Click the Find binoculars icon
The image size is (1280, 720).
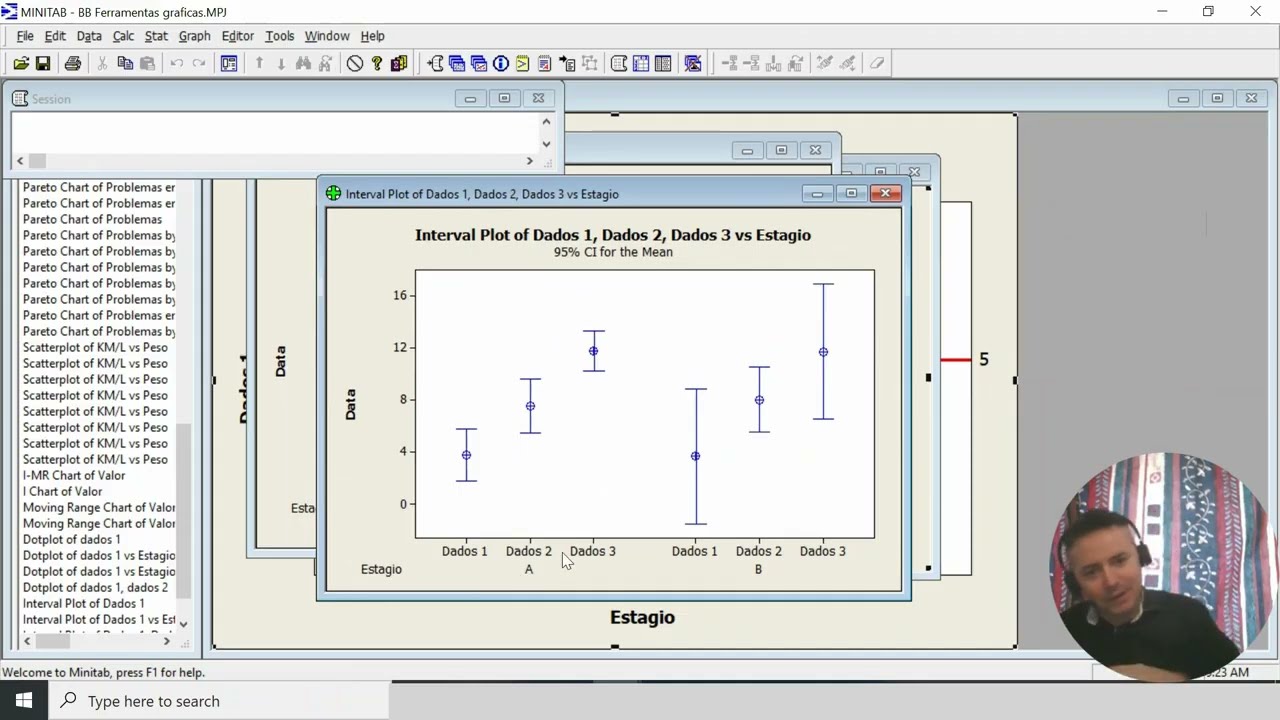point(303,63)
